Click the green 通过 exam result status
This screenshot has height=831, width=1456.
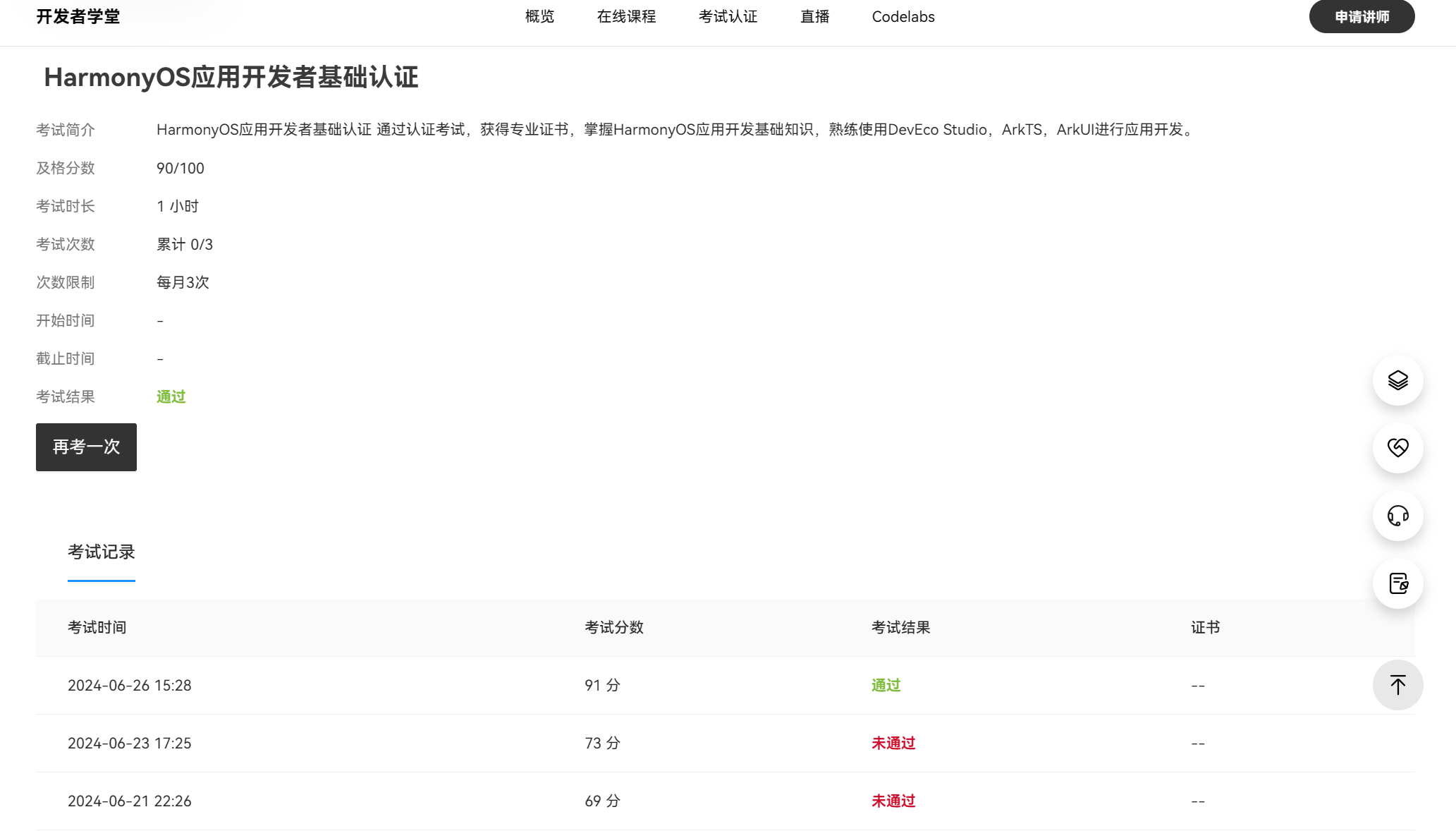(171, 396)
